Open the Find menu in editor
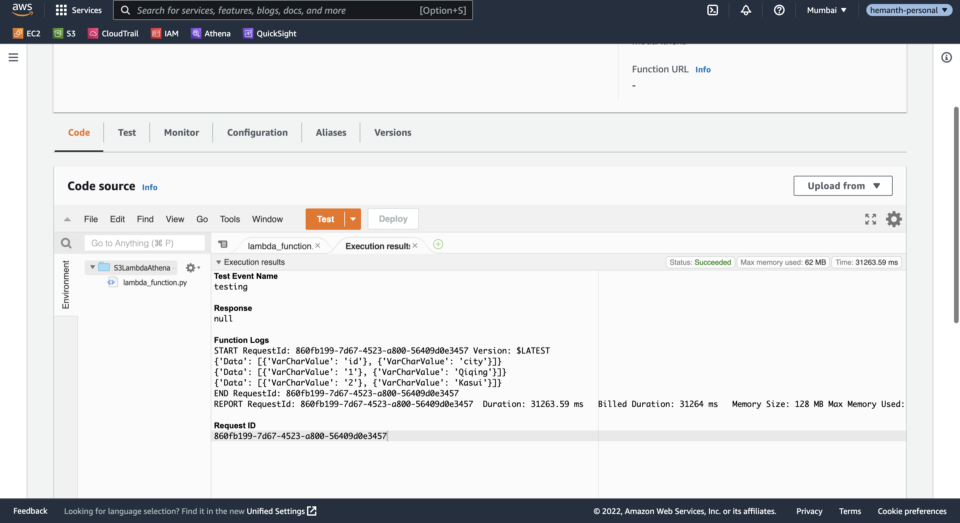This screenshot has height=523, width=960. pos(145,219)
